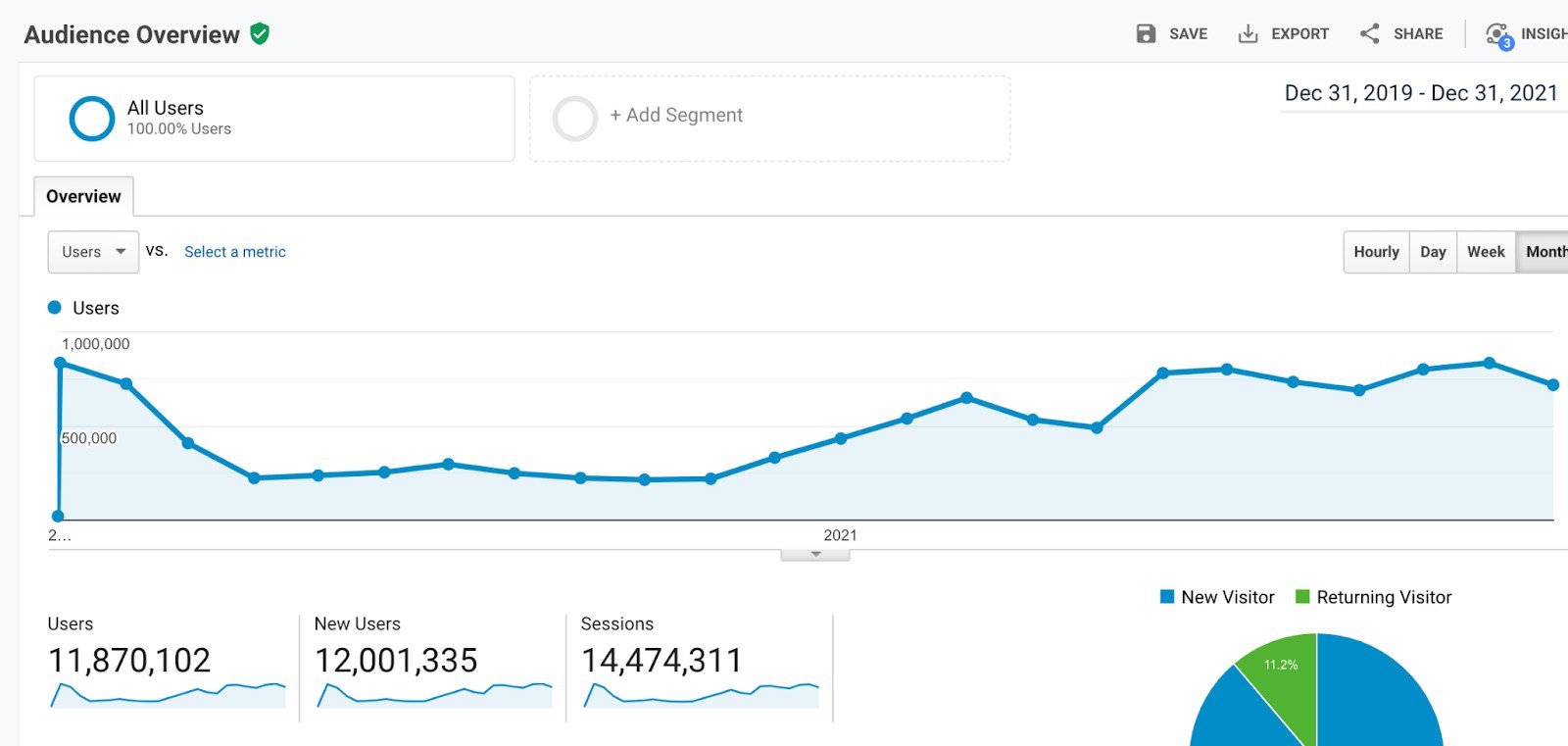
Task: Set the chart interval to Month
Action: click(1543, 252)
